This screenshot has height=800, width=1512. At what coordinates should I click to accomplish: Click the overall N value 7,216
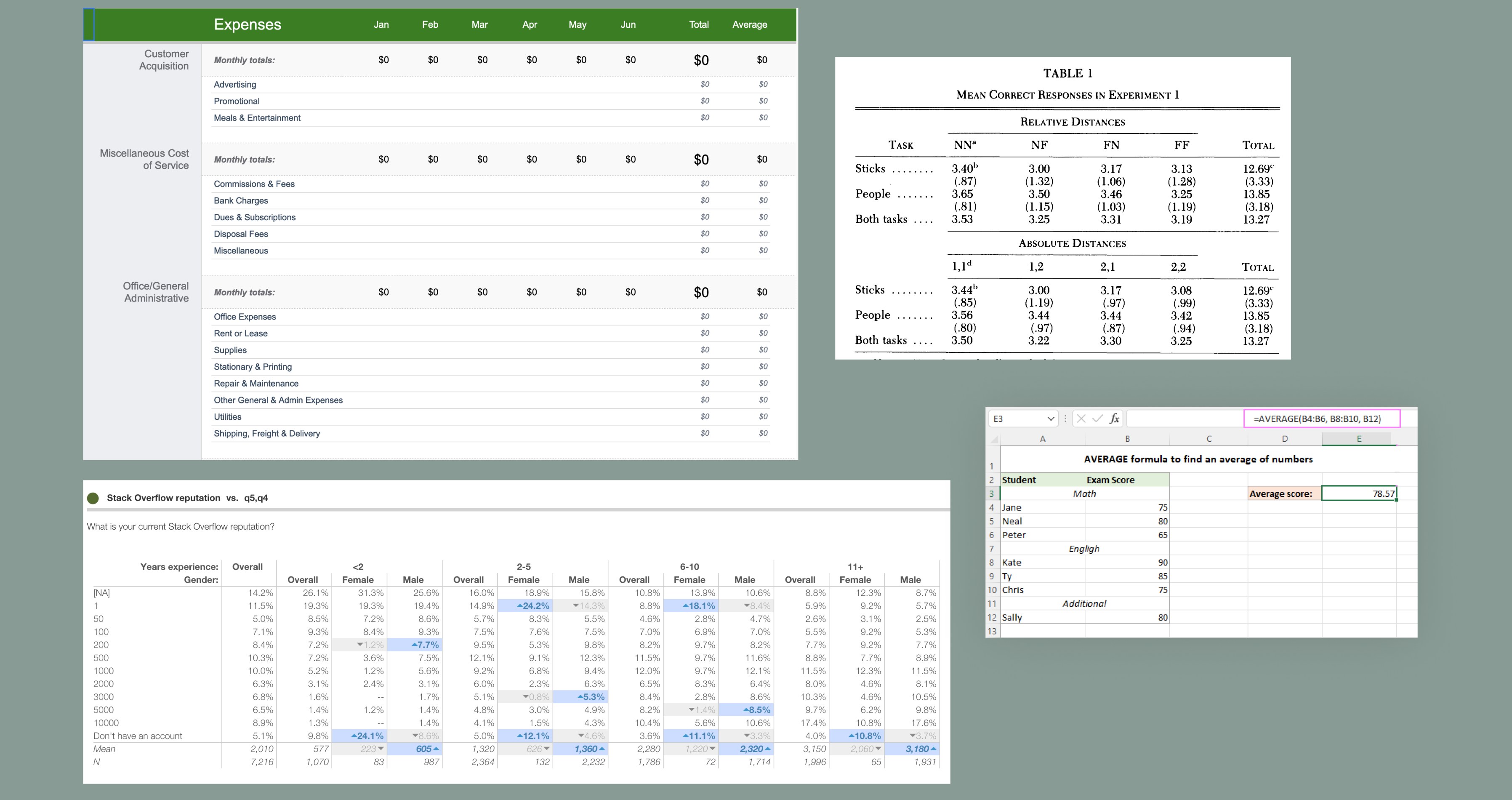coord(262,763)
